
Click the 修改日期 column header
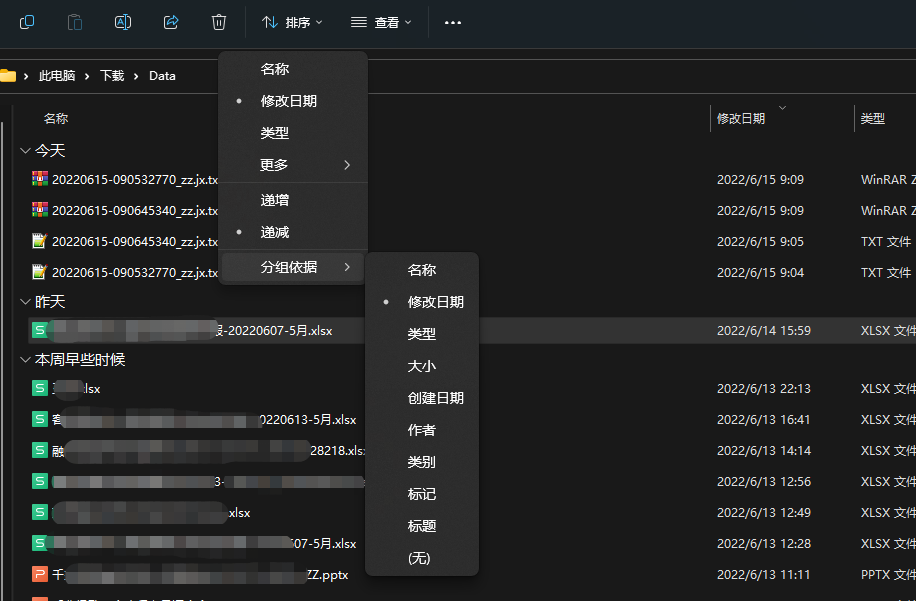coord(741,118)
